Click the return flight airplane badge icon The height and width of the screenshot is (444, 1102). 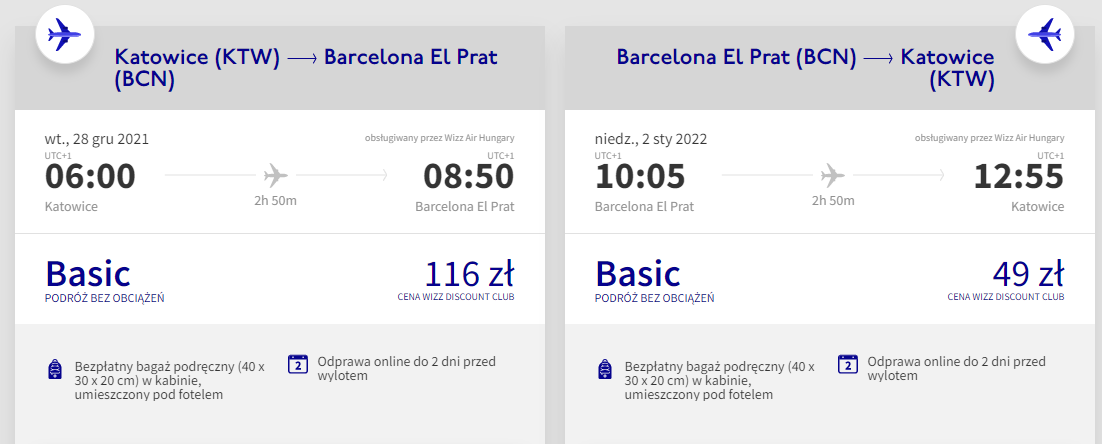point(1043,36)
